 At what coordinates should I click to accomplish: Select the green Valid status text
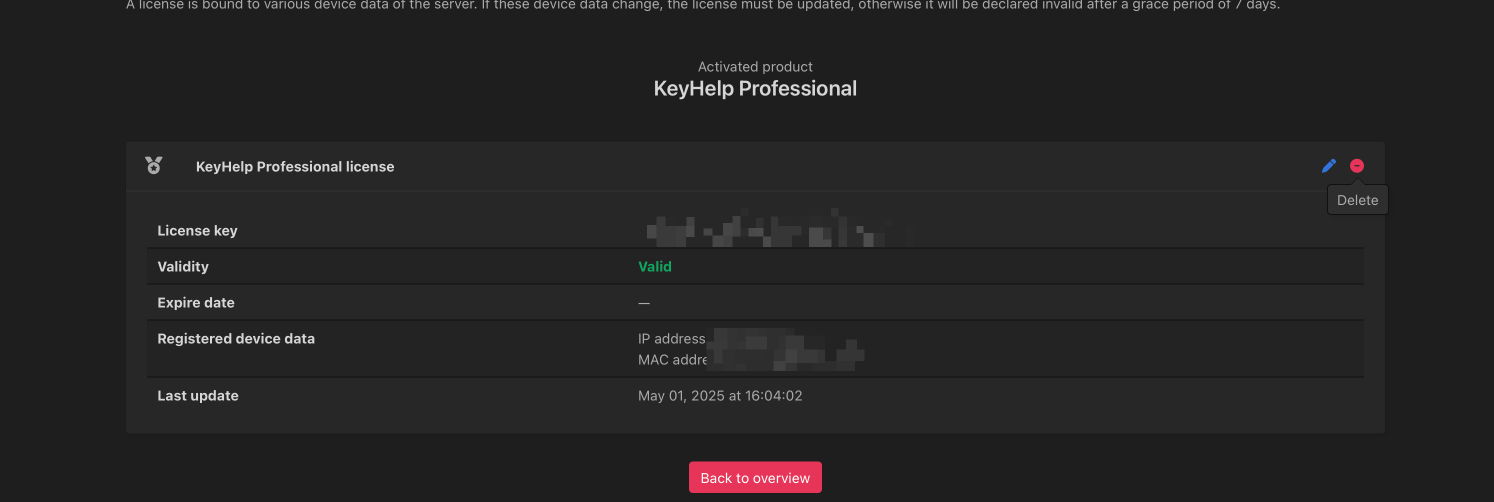coord(655,267)
